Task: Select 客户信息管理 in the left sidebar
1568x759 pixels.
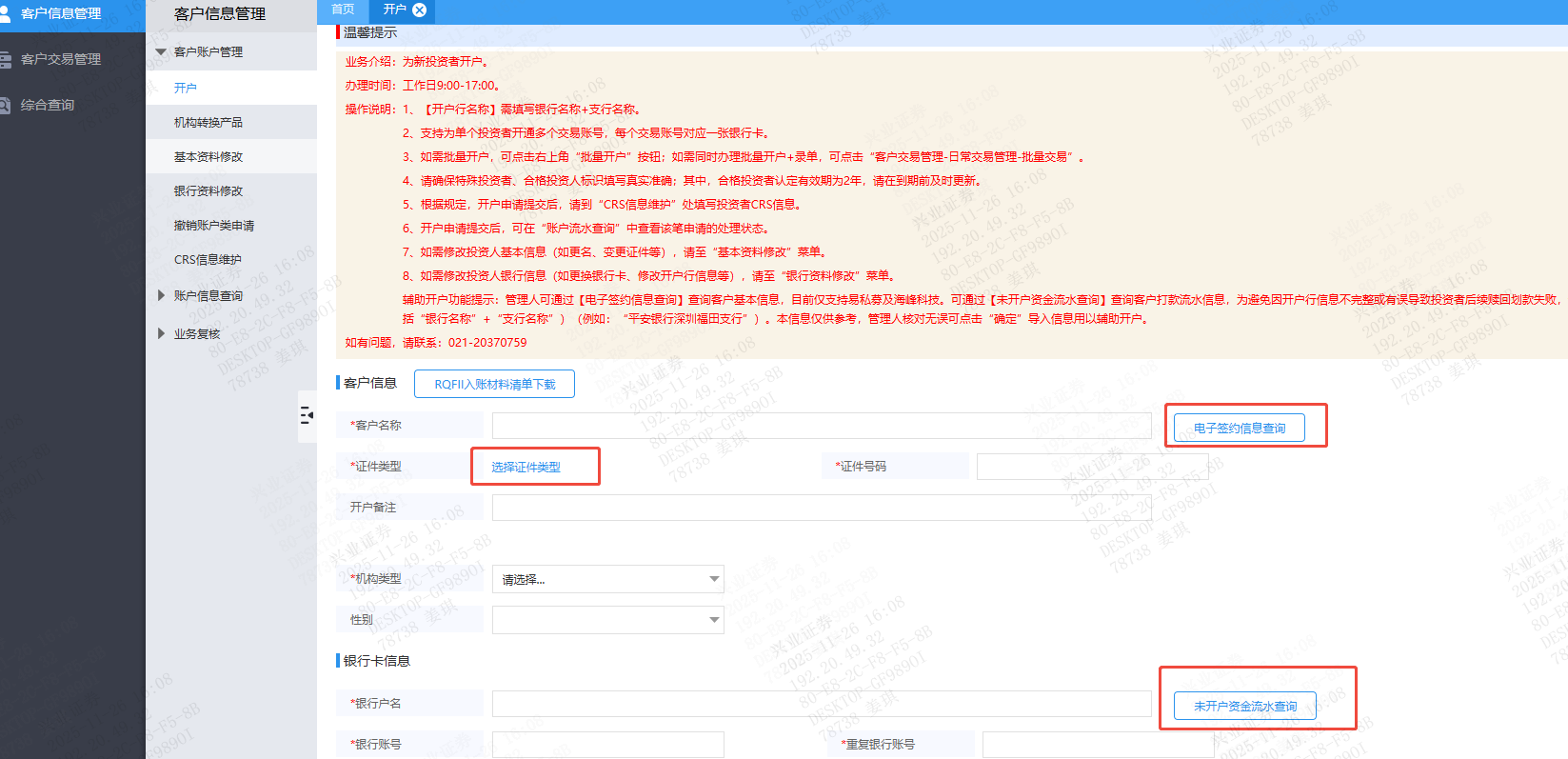Action: pyautogui.click(x=61, y=13)
